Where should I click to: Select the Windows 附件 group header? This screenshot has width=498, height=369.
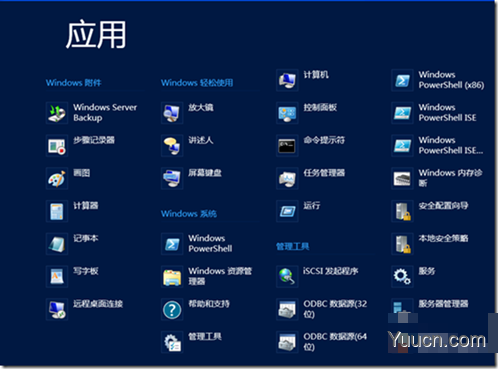[x=73, y=83]
